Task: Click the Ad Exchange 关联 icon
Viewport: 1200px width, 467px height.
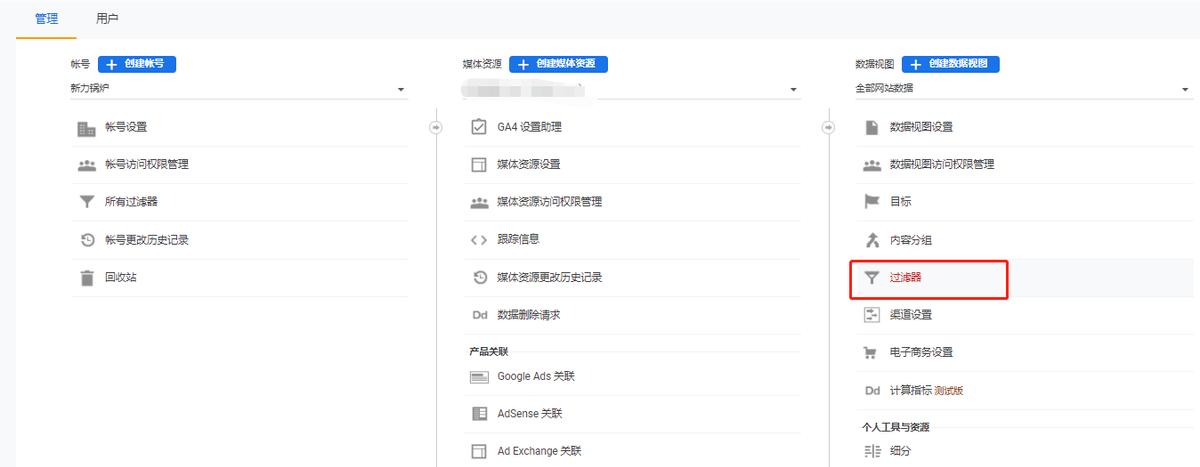Action: coord(479,451)
